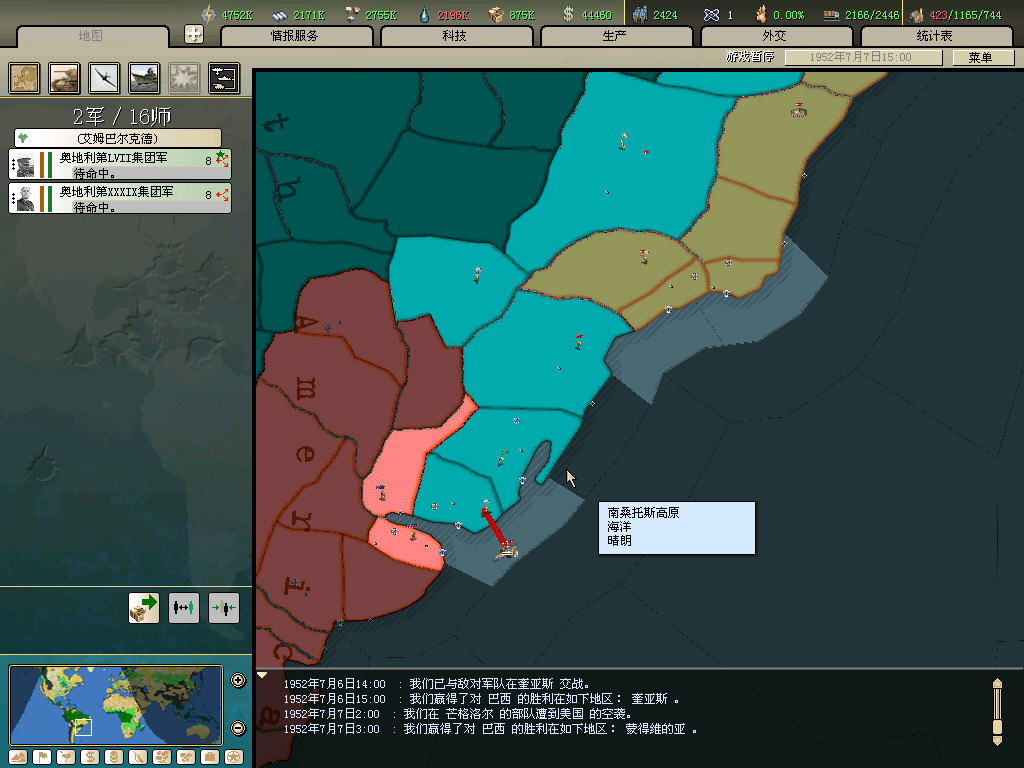Select the 地图 map tab
This screenshot has height=768, width=1024.
tap(91, 36)
